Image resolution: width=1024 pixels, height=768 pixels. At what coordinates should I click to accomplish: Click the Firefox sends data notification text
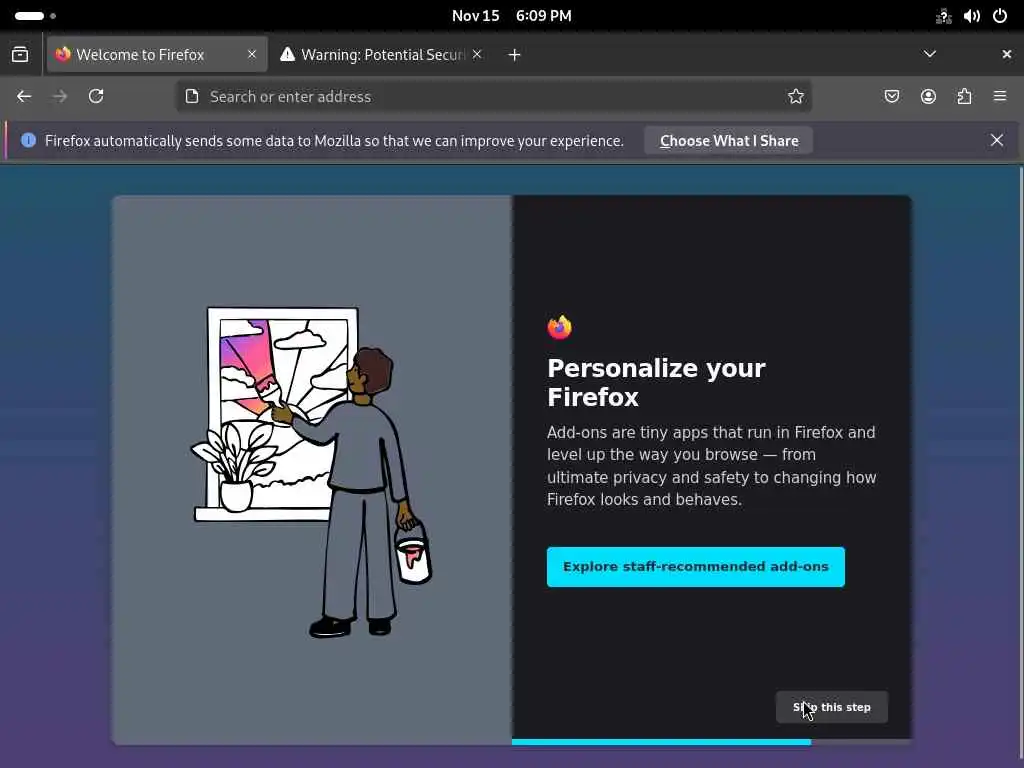click(334, 140)
